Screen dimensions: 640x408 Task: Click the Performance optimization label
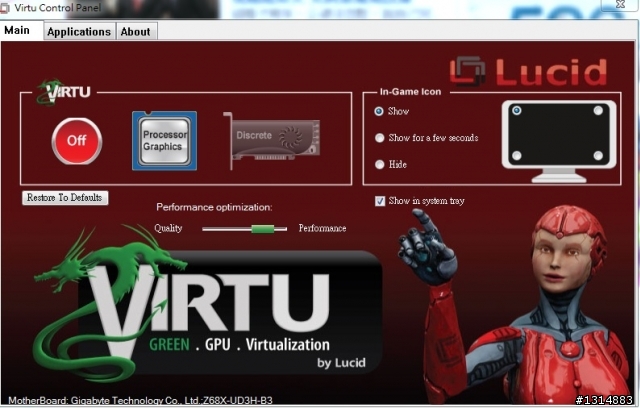tap(214, 207)
